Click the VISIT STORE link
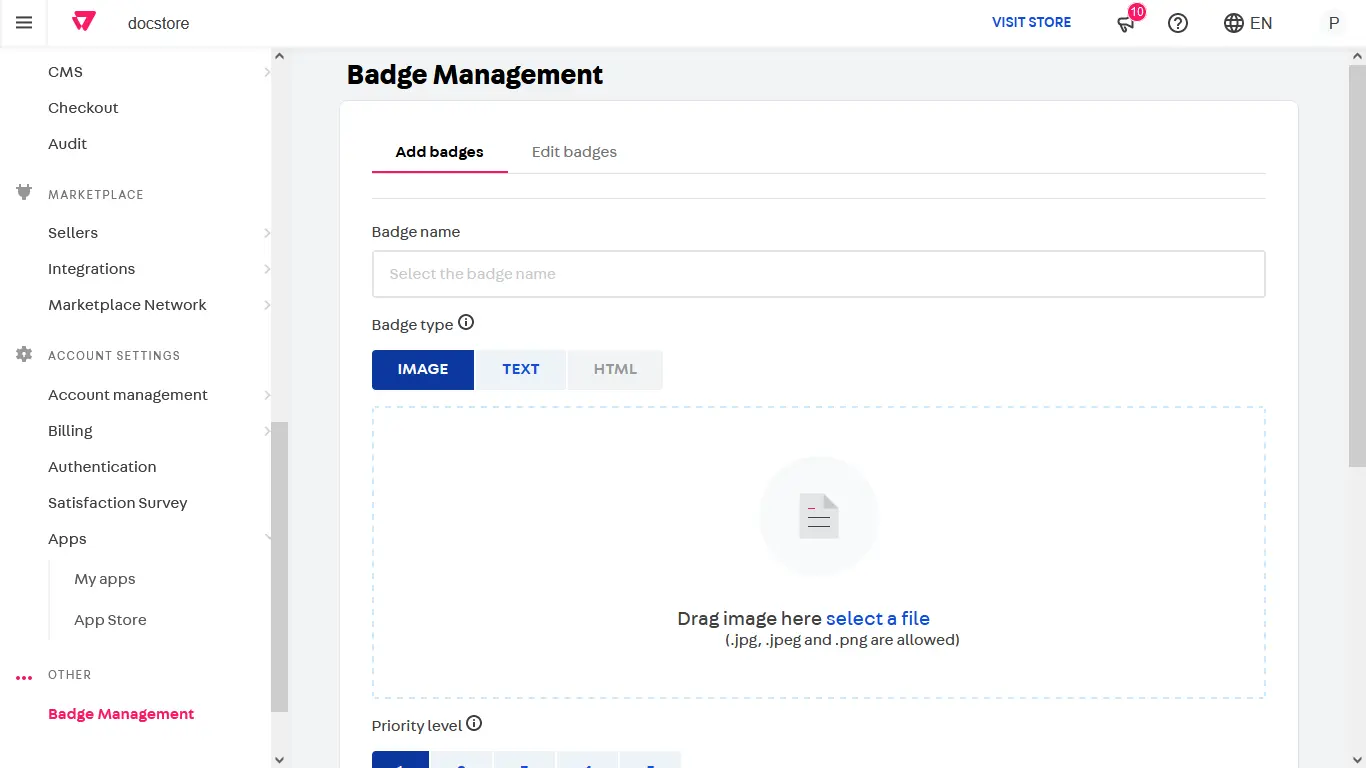 [x=1031, y=22]
